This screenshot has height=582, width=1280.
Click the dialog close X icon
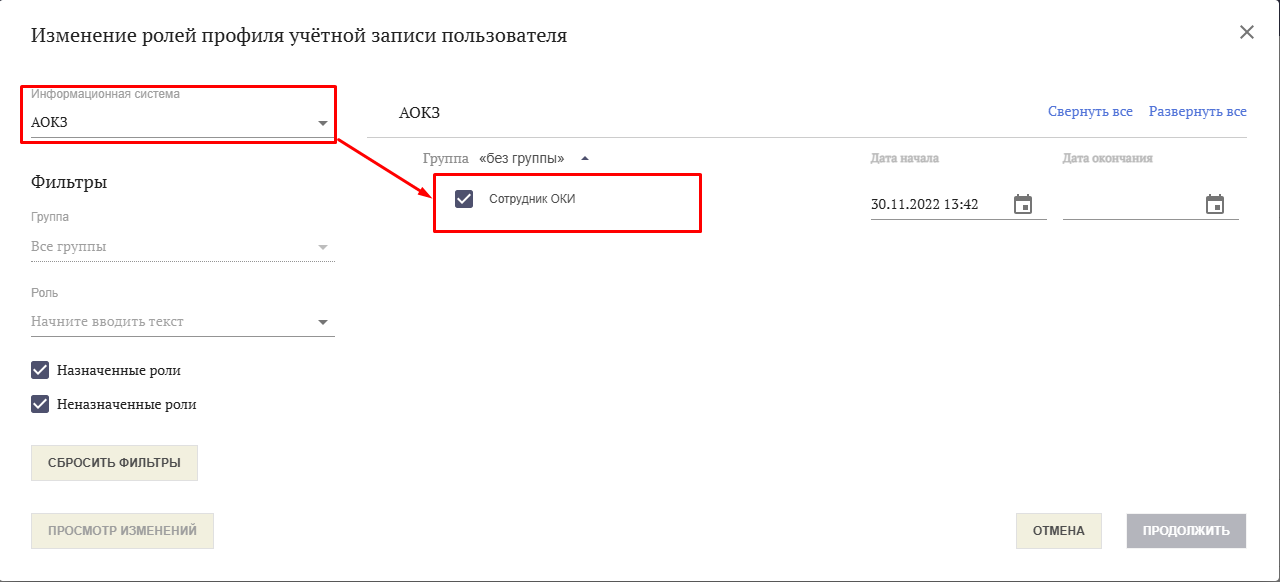1247,31
